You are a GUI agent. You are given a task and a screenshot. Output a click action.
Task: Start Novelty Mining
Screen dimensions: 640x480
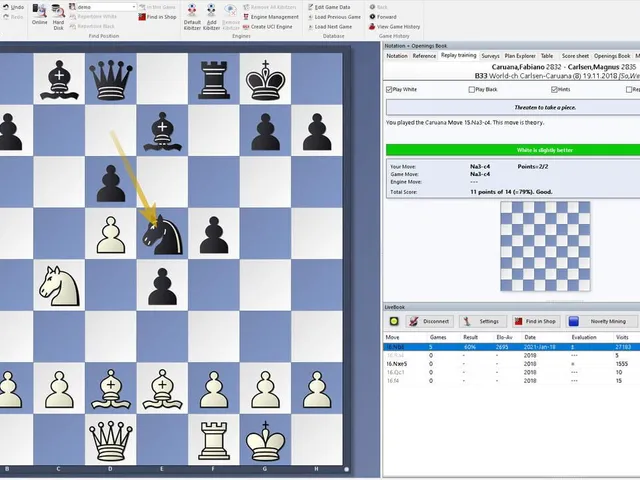coord(602,321)
